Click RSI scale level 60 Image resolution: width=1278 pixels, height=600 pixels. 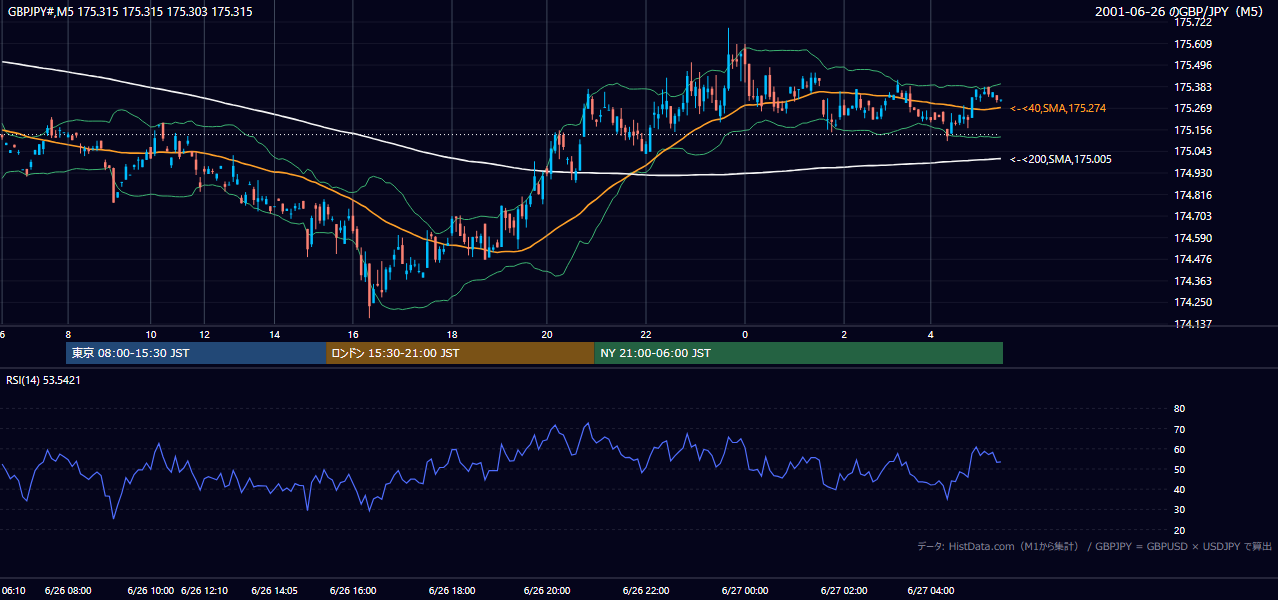tap(1179, 449)
